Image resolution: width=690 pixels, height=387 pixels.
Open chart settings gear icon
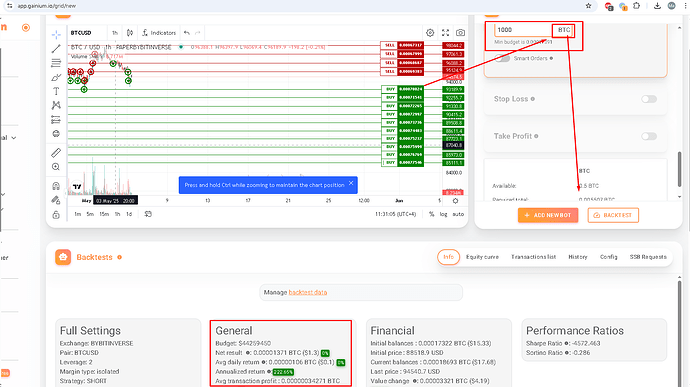click(430, 33)
